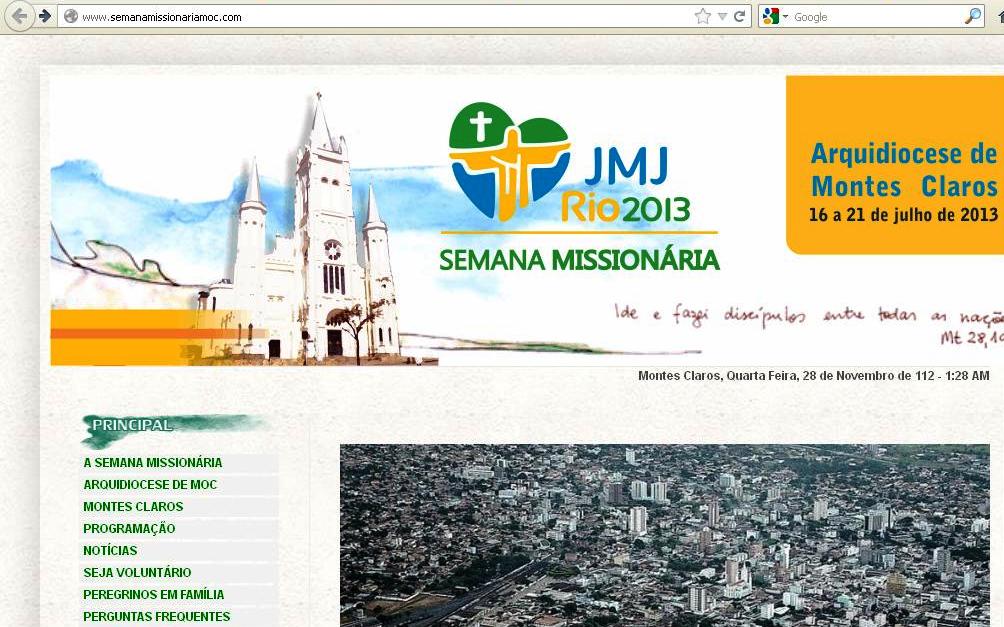Go to PEREGRINOS EM FAMÍLIA link
The width and height of the screenshot is (1004, 627).
point(154,594)
